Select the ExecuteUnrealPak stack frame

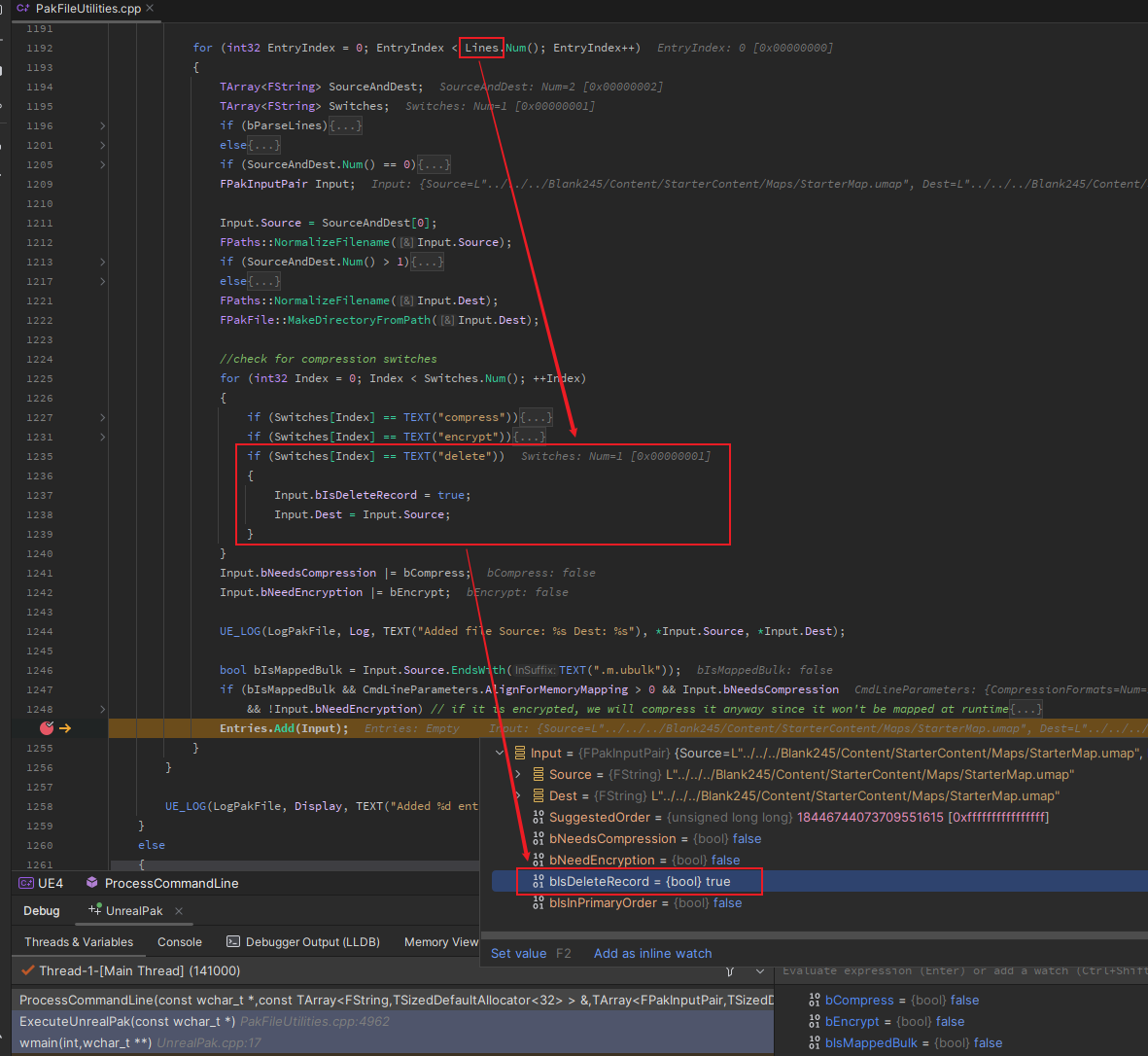(x=126, y=1021)
